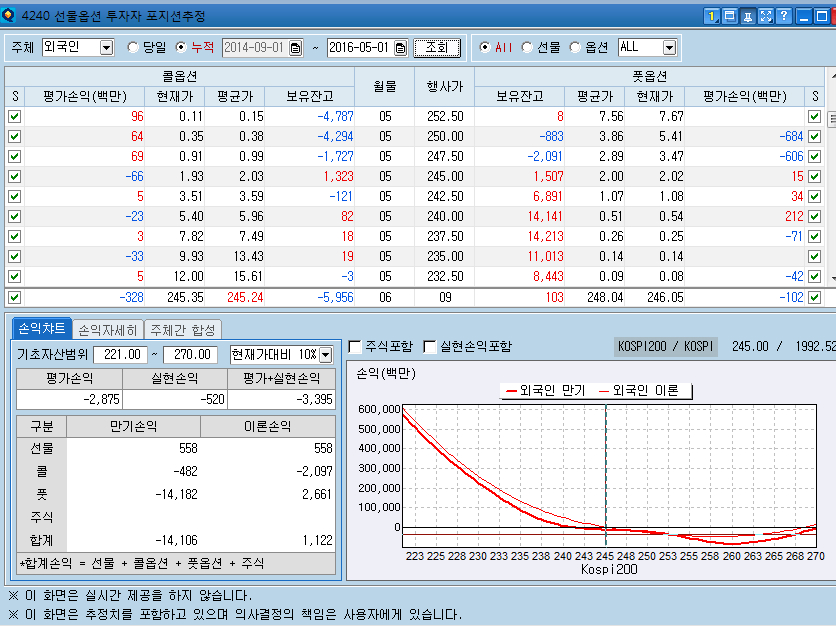The height and width of the screenshot is (627, 836).
Task: Select the 선물 radio option
Action: (527, 47)
